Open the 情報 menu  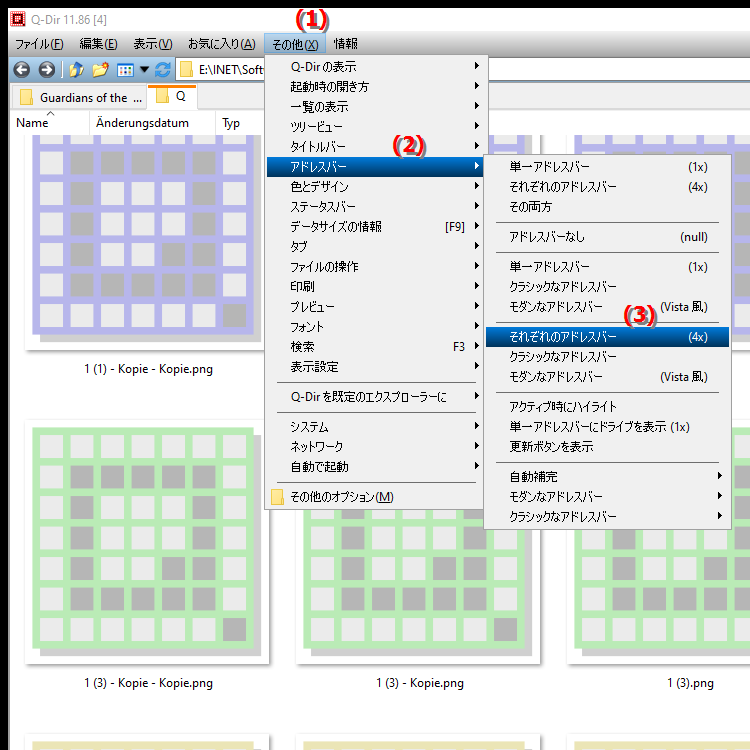pos(345,44)
